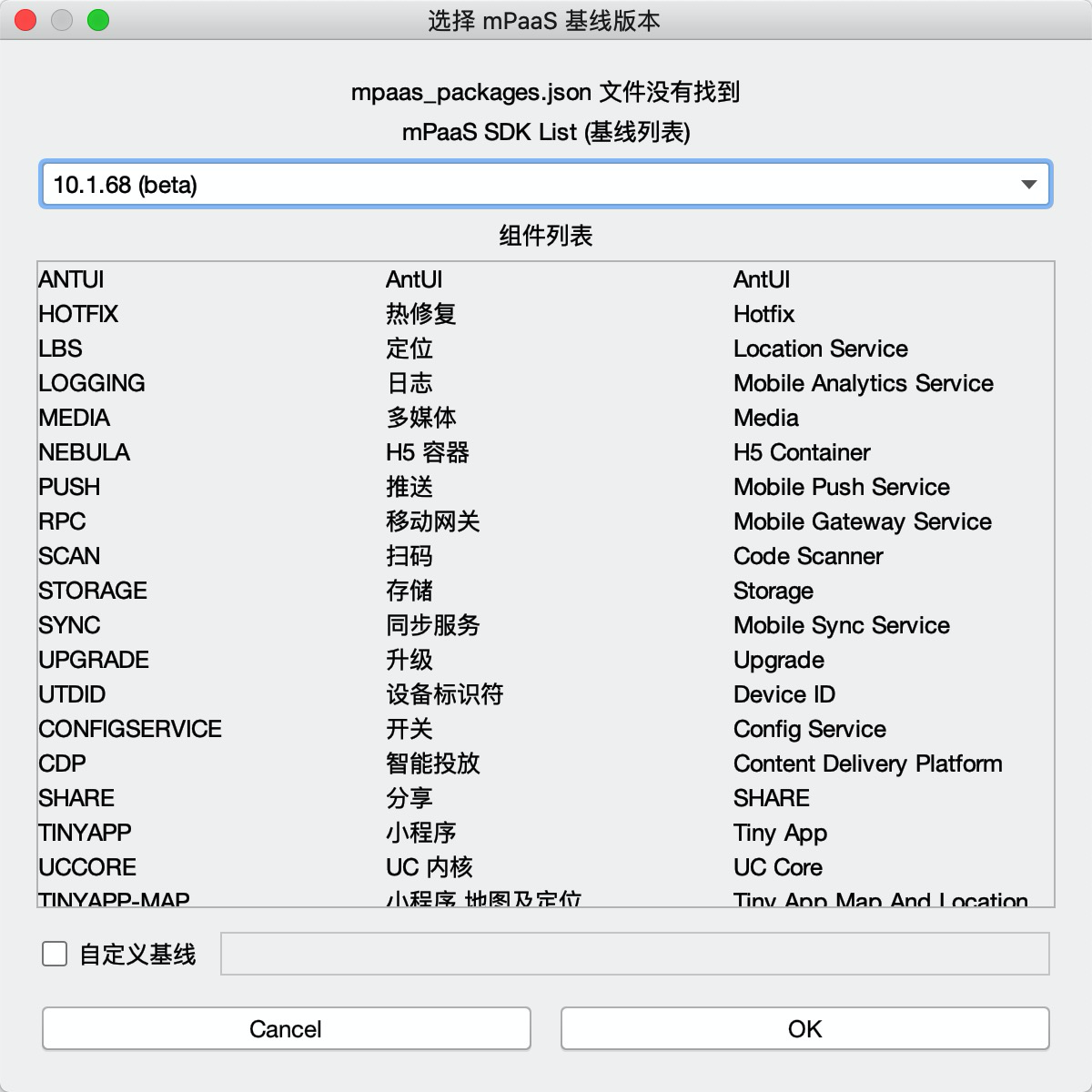Select the UCCORE component name
The height and width of the screenshot is (1092, 1092).
(87, 867)
